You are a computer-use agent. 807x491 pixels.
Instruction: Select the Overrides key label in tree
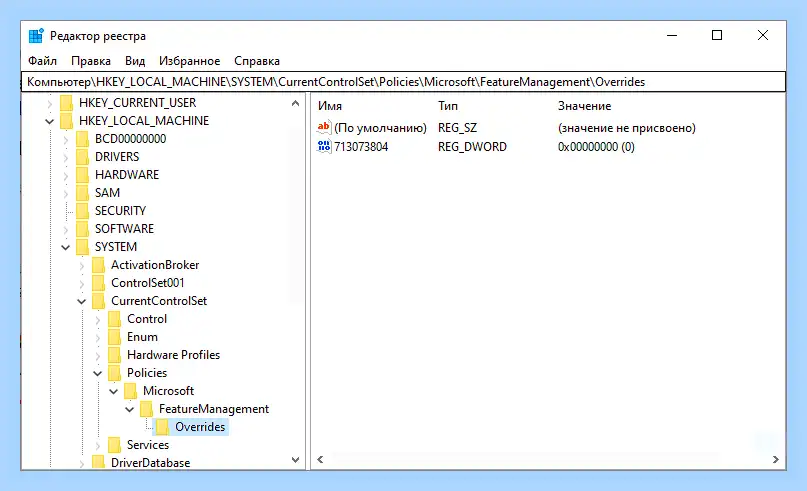coord(200,427)
